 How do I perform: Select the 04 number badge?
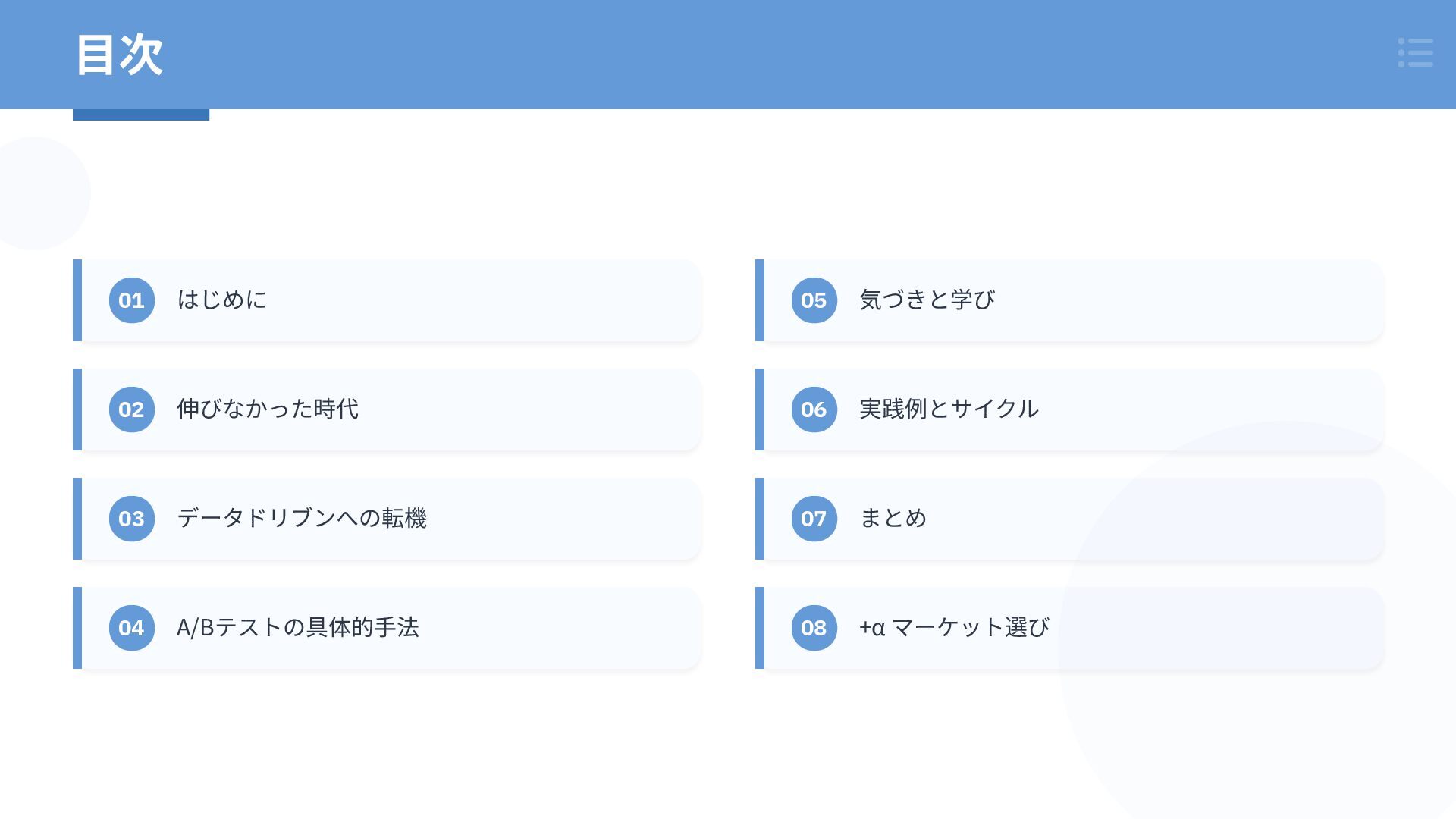[x=132, y=628]
